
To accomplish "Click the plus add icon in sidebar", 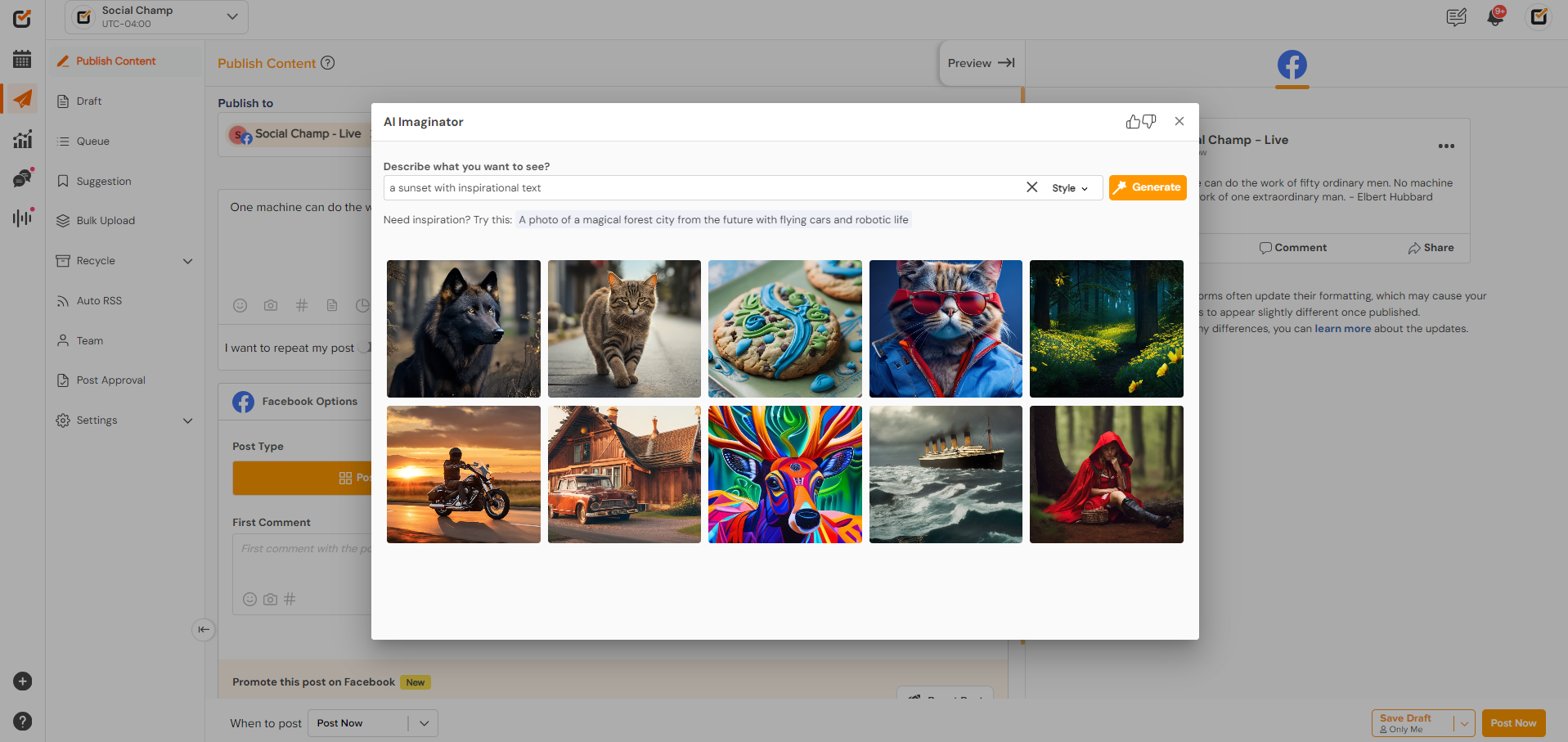I will pos(23,681).
